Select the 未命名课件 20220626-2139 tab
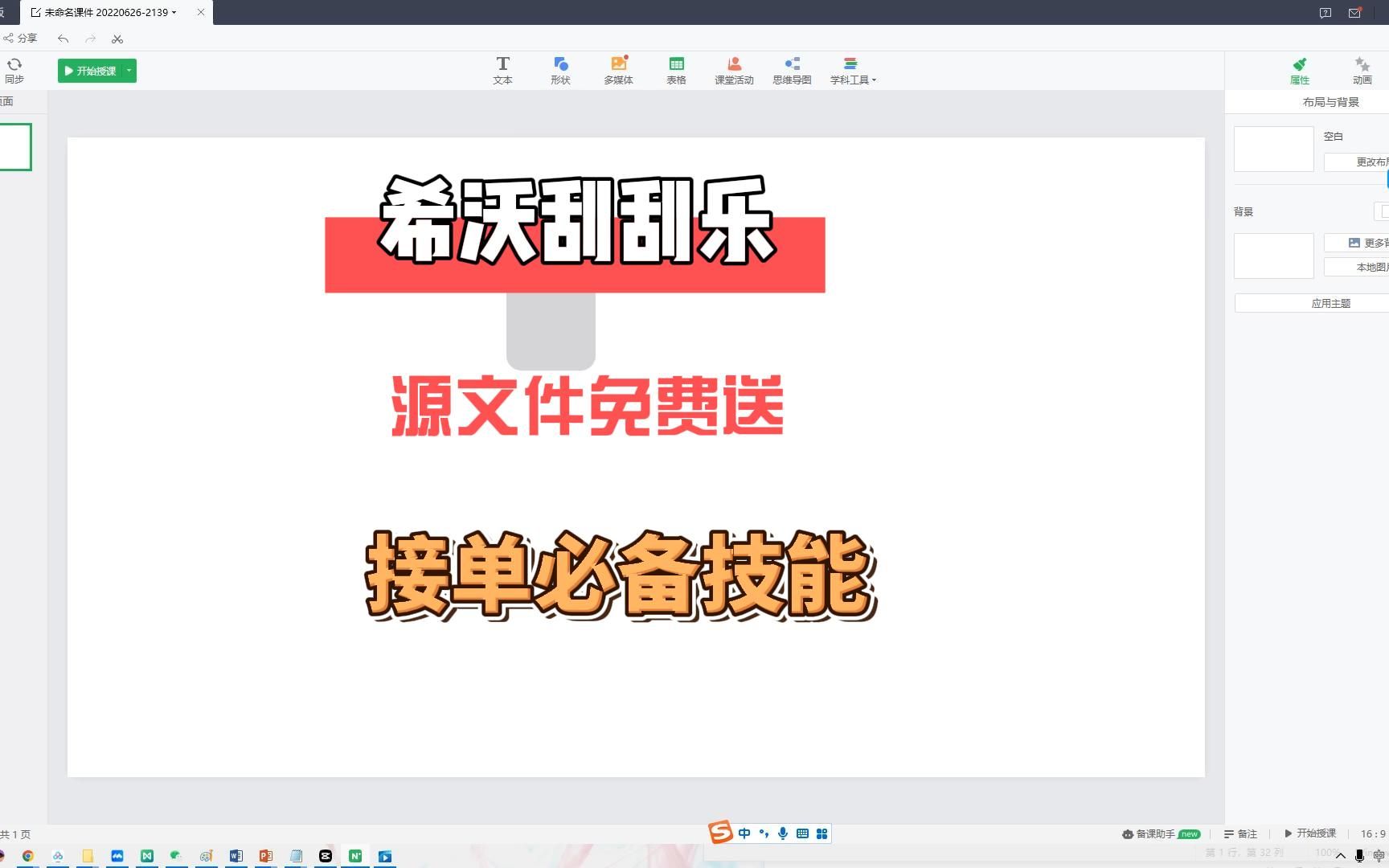The height and width of the screenshot is (868, 1389). point(104,12)
